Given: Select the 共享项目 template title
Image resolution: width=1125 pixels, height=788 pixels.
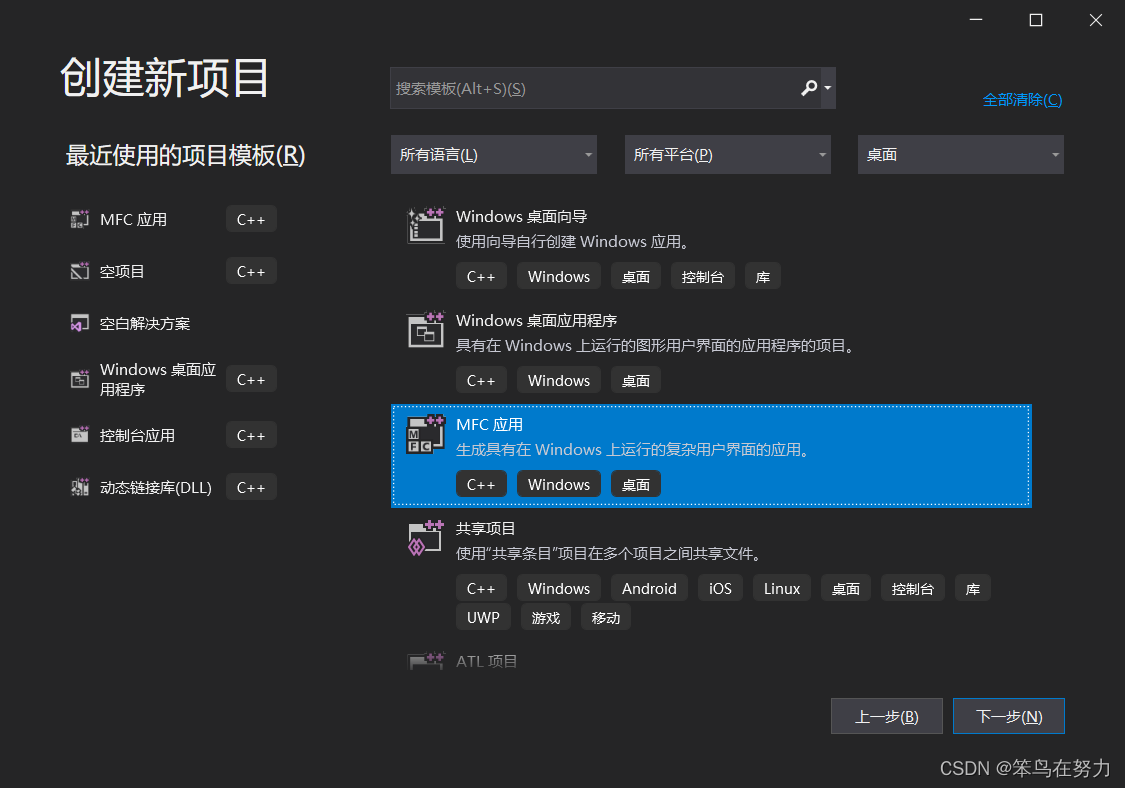Looking at the screenshot, I should click(486, 529).
